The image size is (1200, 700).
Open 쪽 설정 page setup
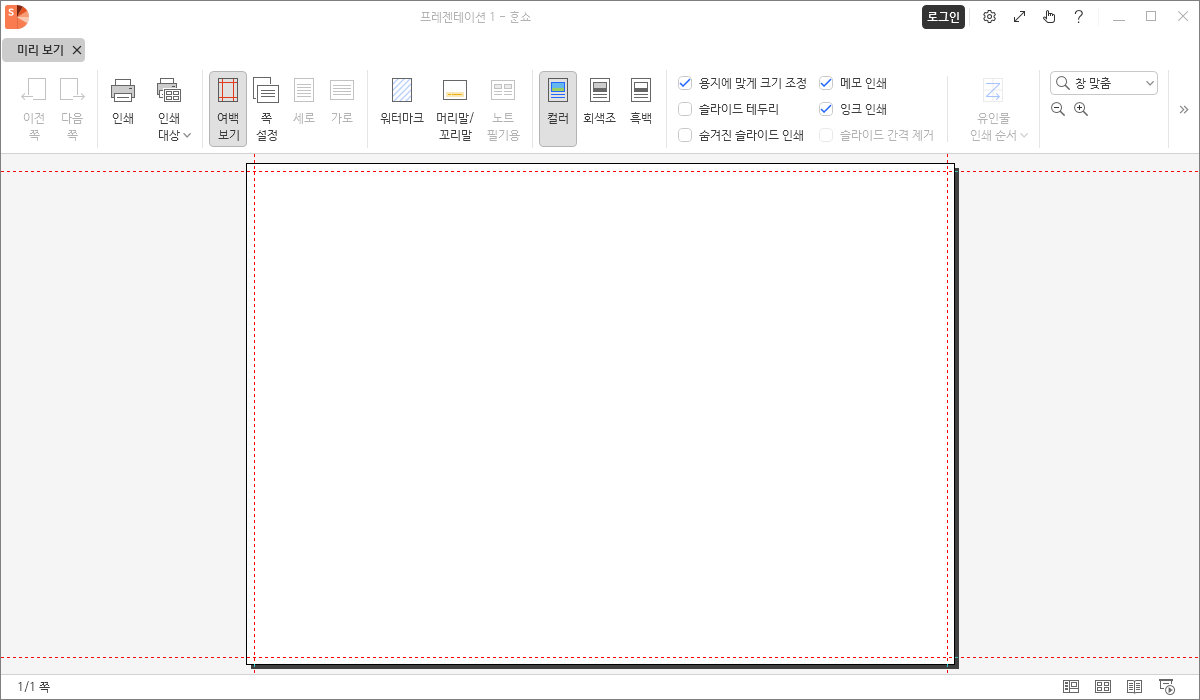267,109
